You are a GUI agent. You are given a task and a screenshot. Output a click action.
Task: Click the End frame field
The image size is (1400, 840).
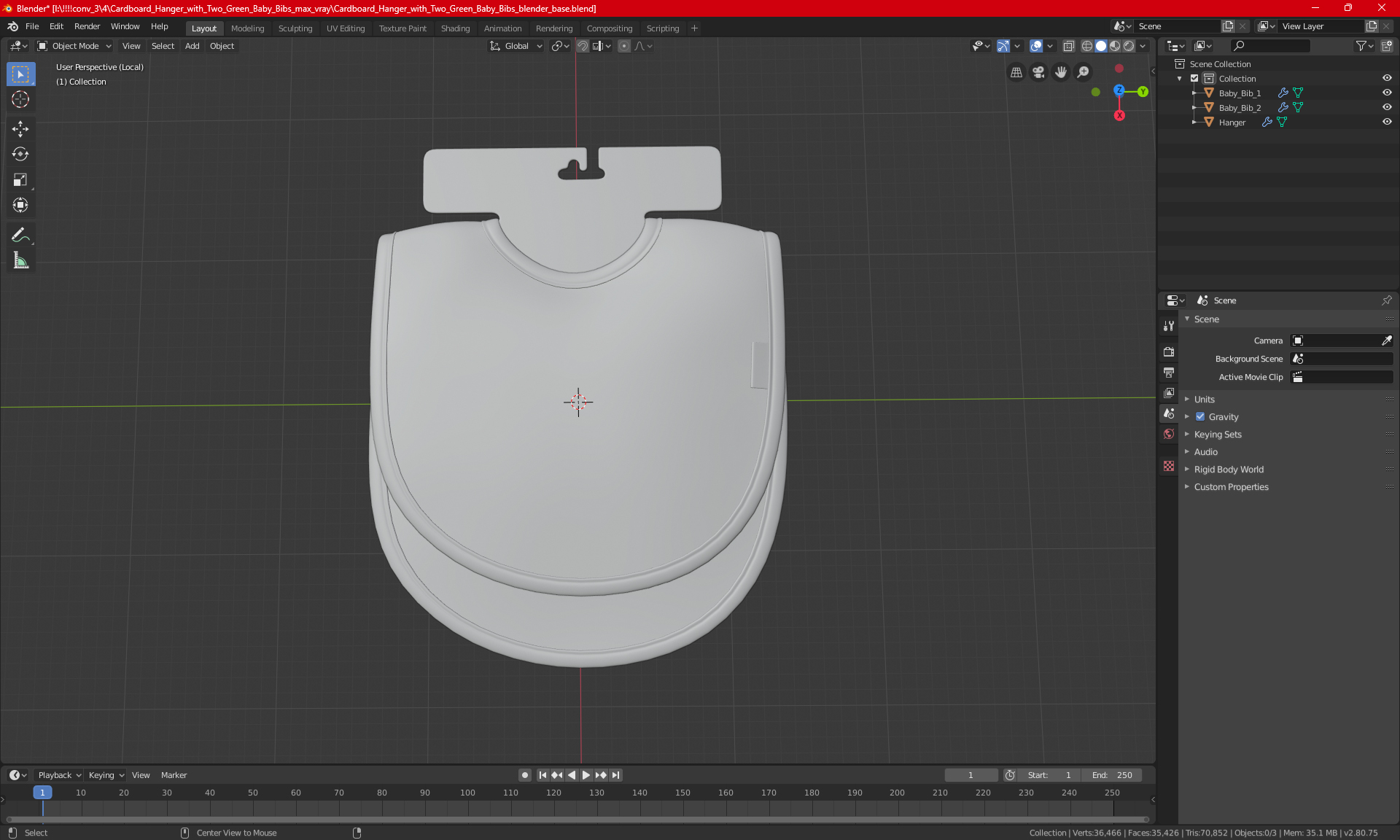click(x=1112, y=775)
